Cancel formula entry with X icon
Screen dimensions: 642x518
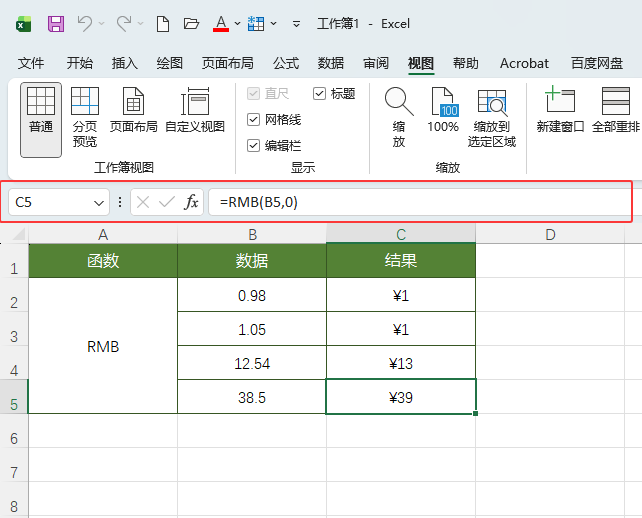tap(143, 202)
